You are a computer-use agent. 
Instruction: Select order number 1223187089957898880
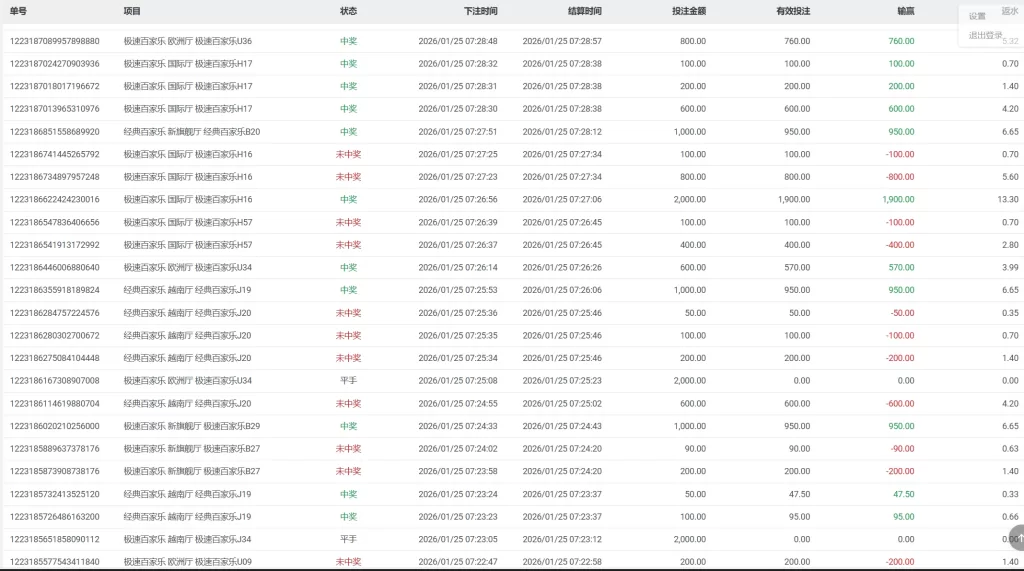55,41
